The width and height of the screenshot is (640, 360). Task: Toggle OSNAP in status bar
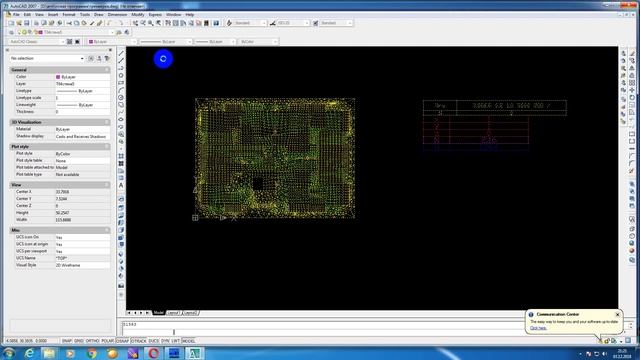click(x=122, y=341)
